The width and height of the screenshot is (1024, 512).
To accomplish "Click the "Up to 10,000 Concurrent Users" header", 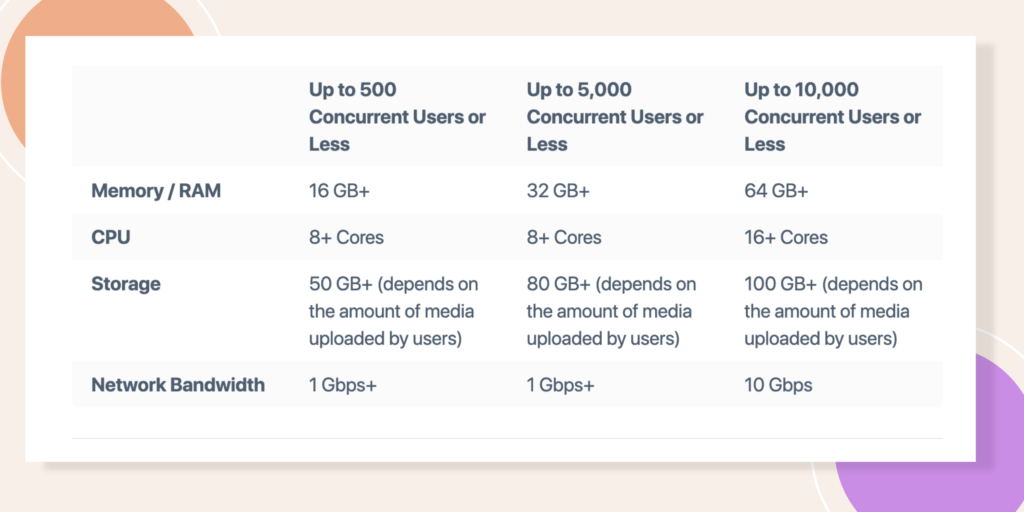I will coord(832,117).
